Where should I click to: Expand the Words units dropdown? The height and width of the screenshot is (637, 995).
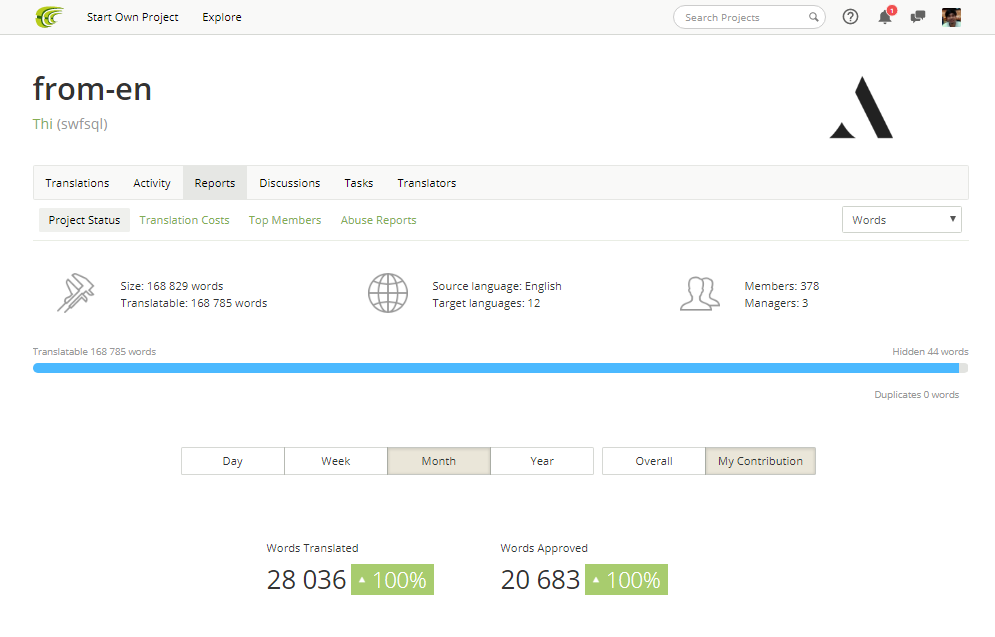(x=902, y=220)
